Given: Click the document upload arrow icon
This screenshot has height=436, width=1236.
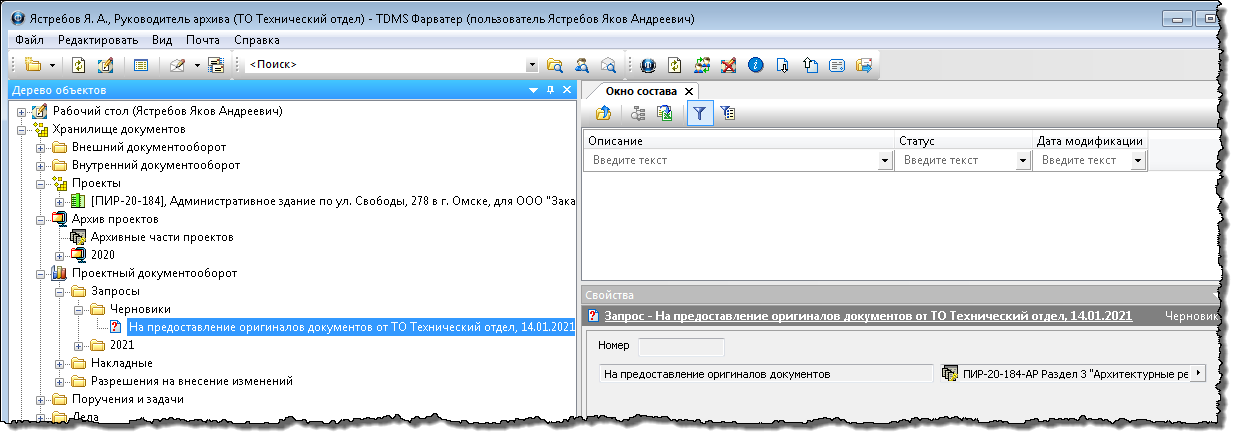Looking at the screenshot, I should 810,65.
